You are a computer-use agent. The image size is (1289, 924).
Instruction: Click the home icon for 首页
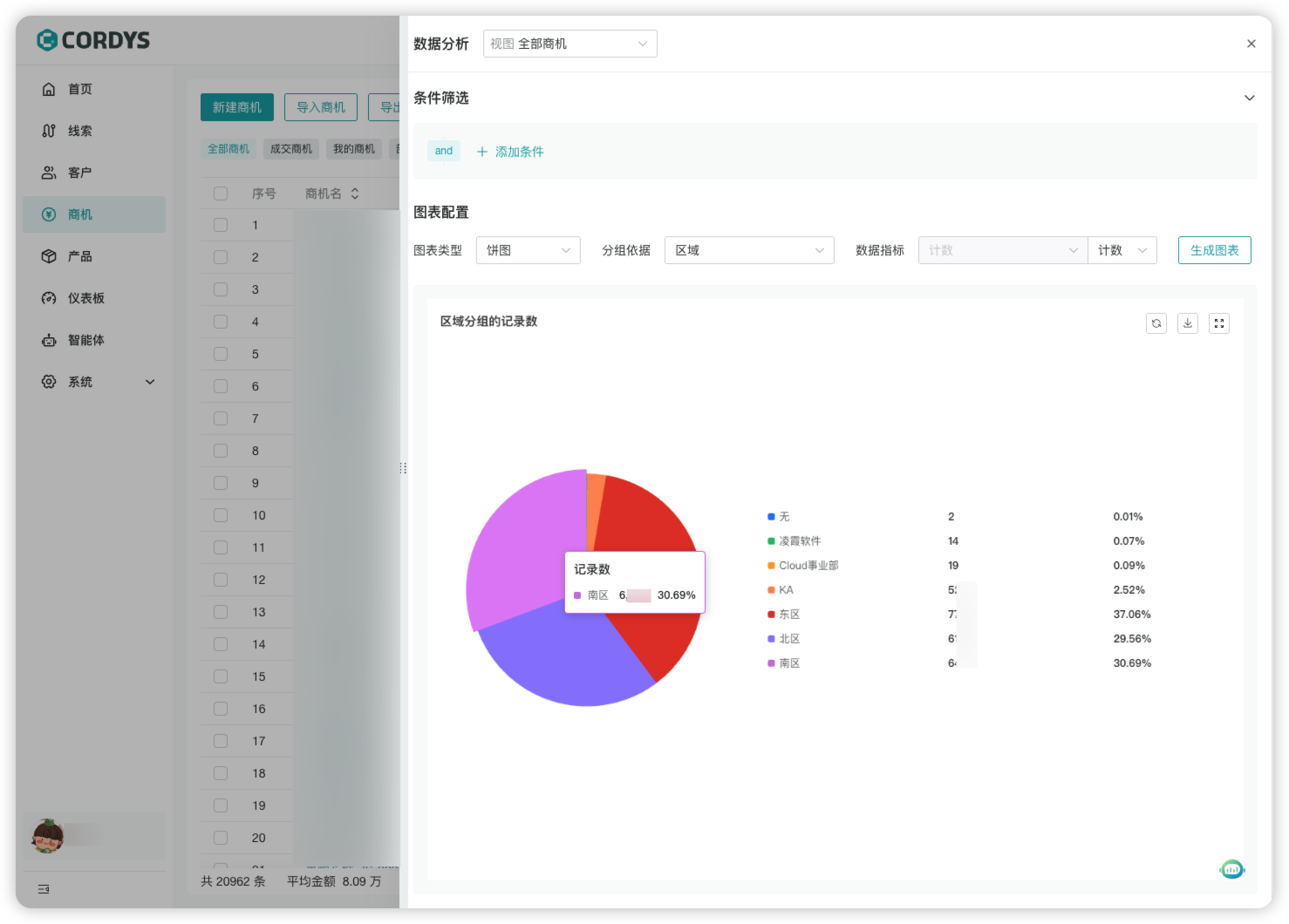click(x=49, y=89)
